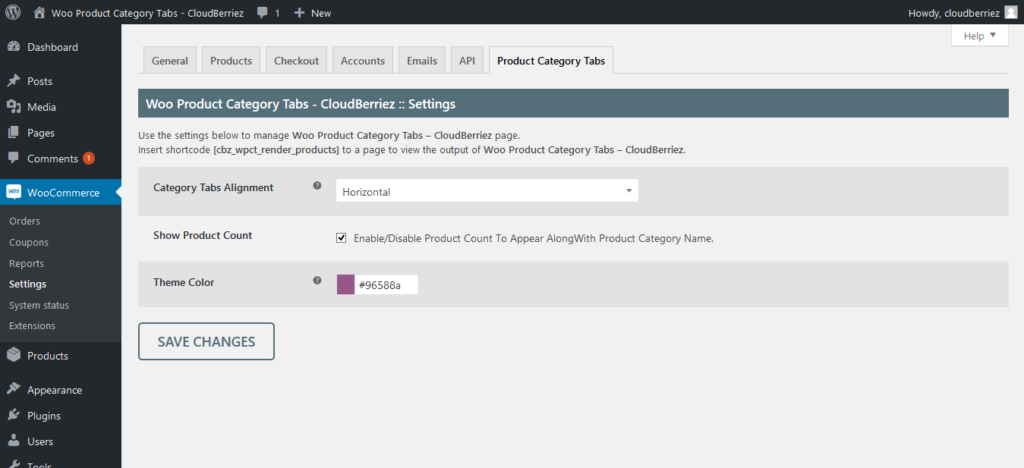Click the Appearance paintbrush icon
1024x468 pixels.
click(13, 390)
